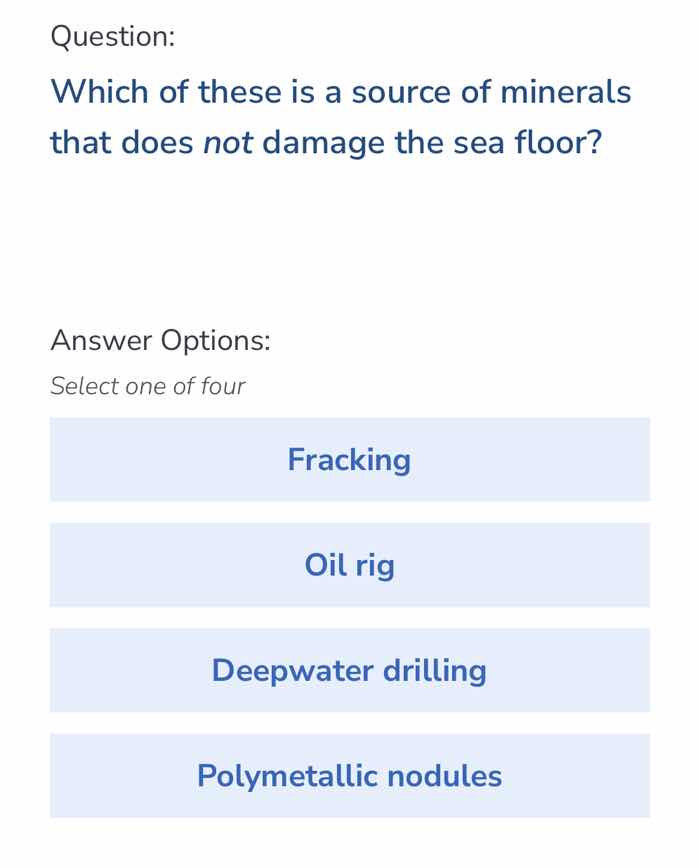Click the first answer choice Fracking
The width and height of the screenshot is (699, 868).
point(349,460)
